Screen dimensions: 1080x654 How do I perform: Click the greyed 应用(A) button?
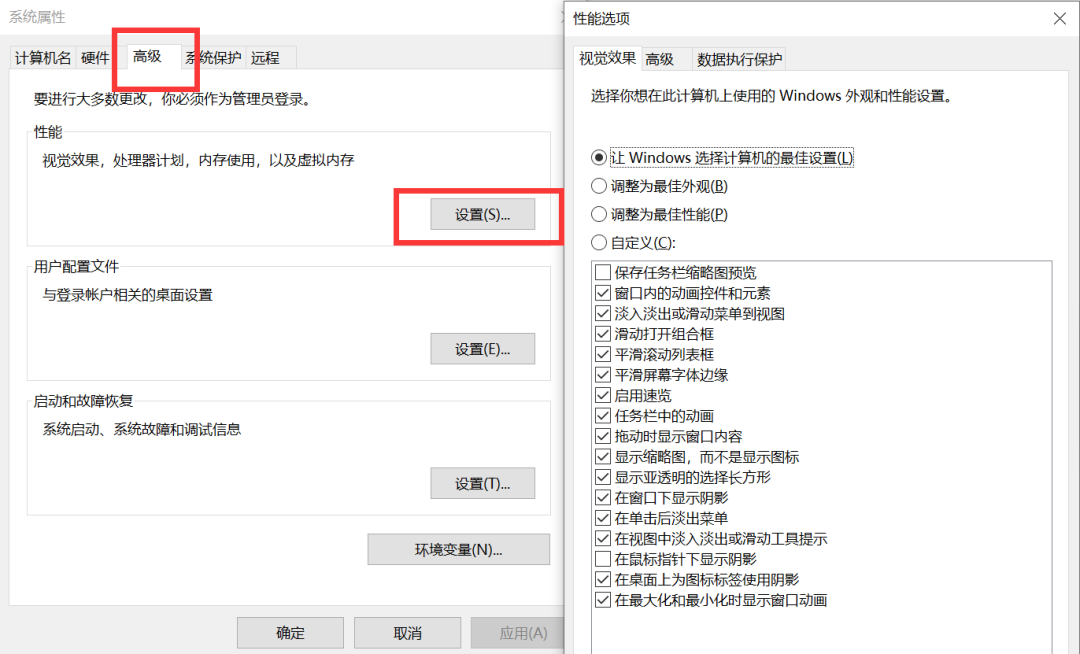[x=520, y=633]
